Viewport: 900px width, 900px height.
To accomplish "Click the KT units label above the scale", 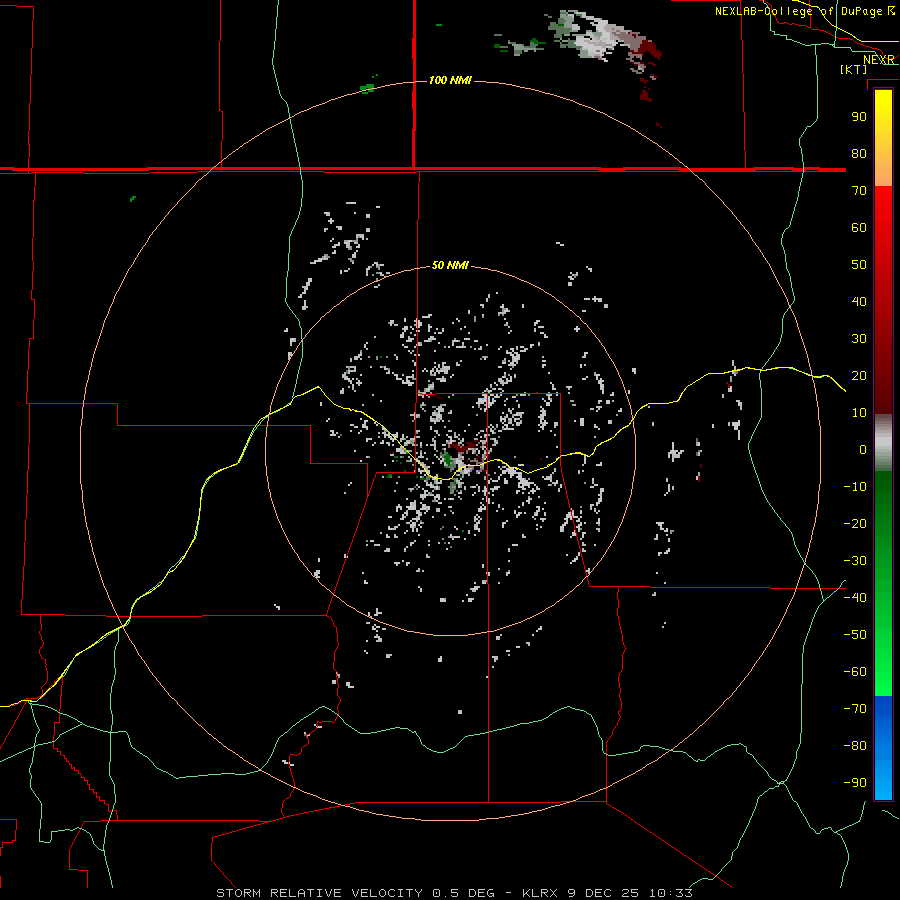I will pos(854,69).
